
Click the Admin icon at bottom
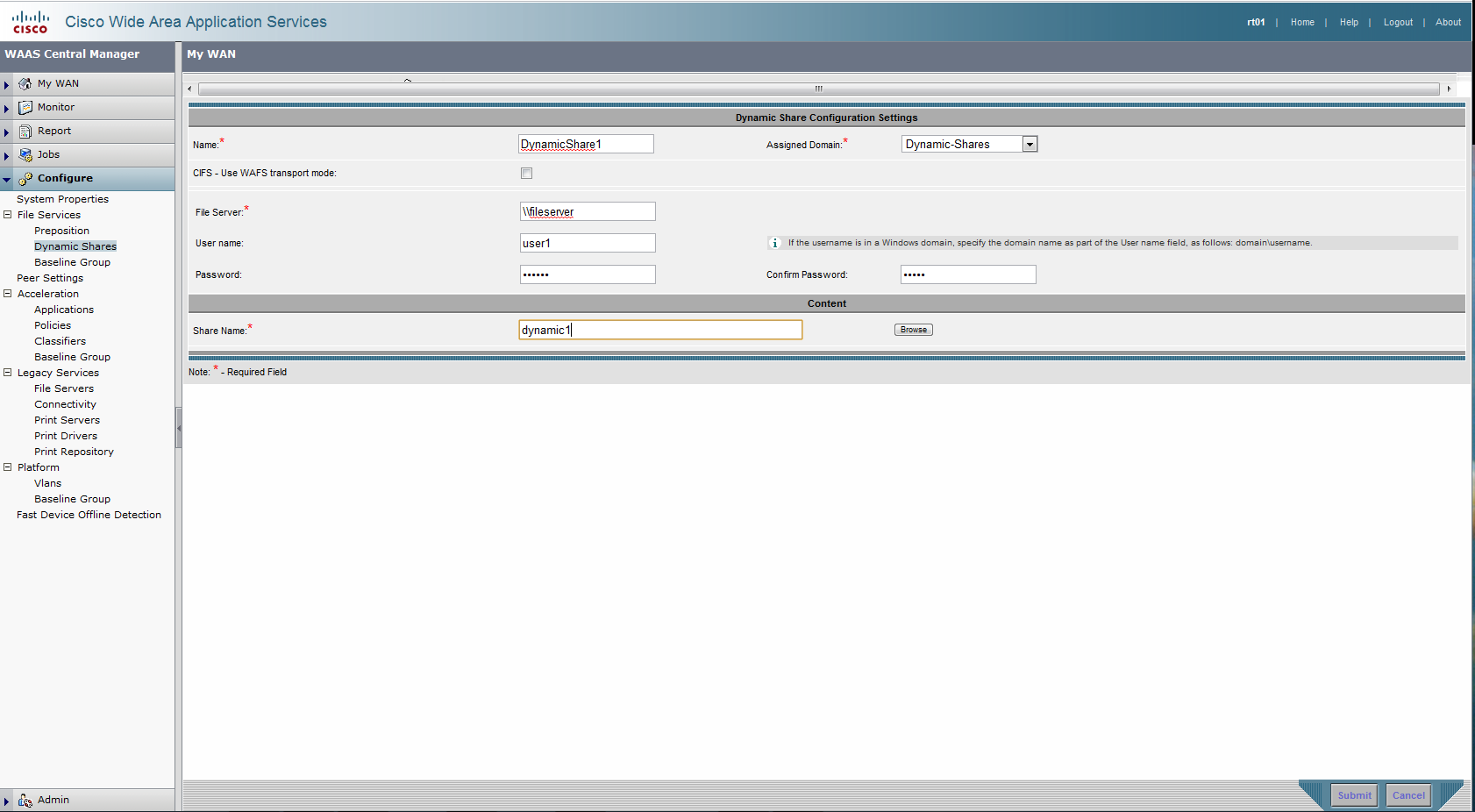pyautogui.click(x=25, y=801)
